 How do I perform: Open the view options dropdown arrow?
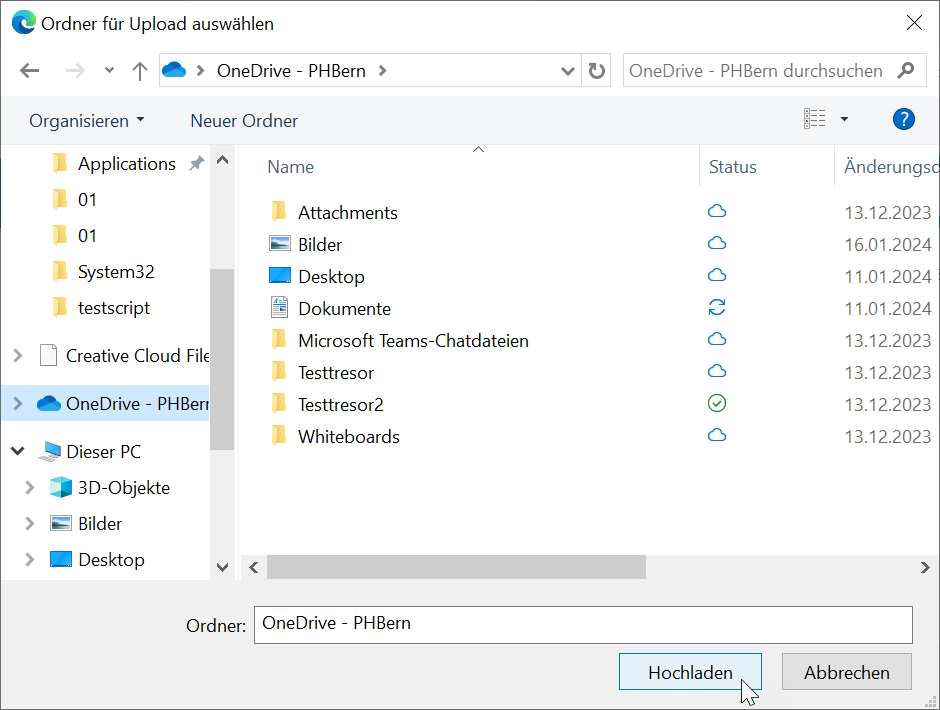coord(844,120)
